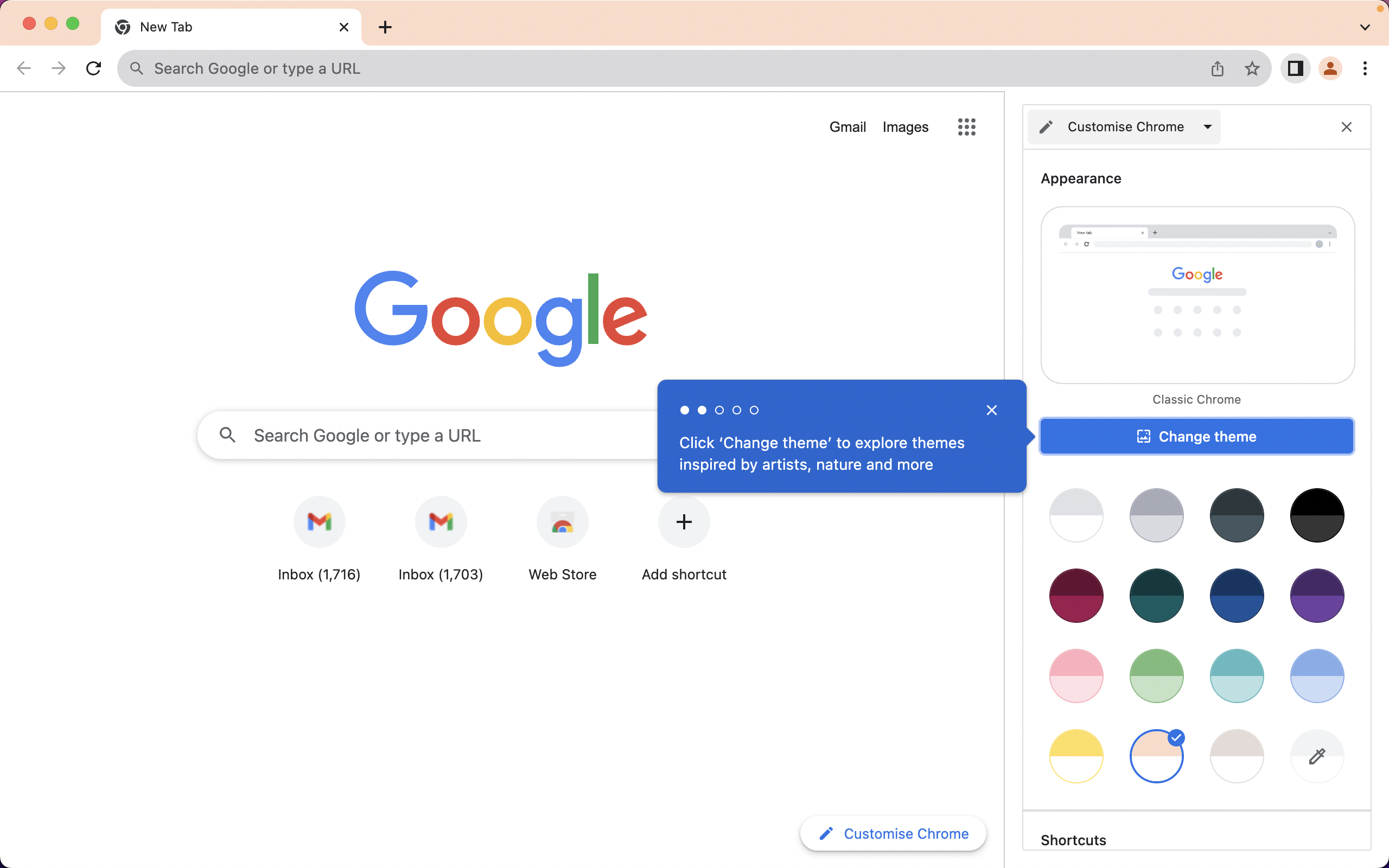
Task: Toggle the side panel icon in toolbar
Action: pyautogui.click(x=1296, y=68)
